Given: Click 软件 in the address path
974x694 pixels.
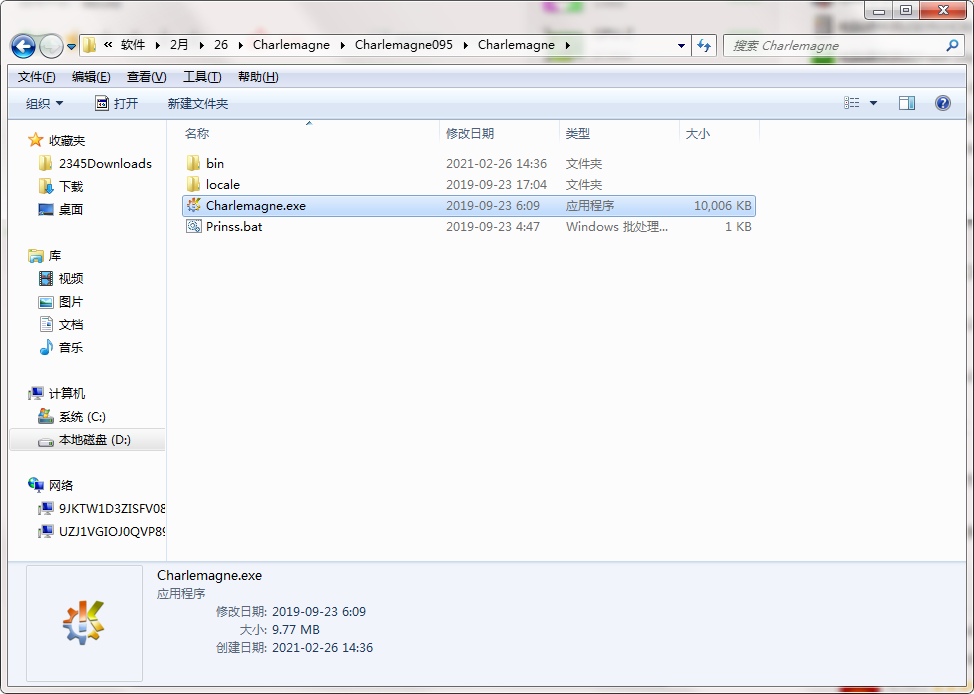Looking at the screenshot, I should (x=132, y=45).
